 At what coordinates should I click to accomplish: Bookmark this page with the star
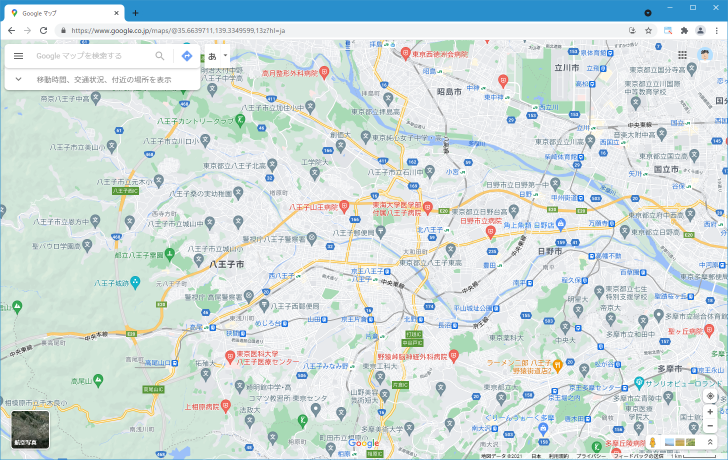[x=648, y=31]
